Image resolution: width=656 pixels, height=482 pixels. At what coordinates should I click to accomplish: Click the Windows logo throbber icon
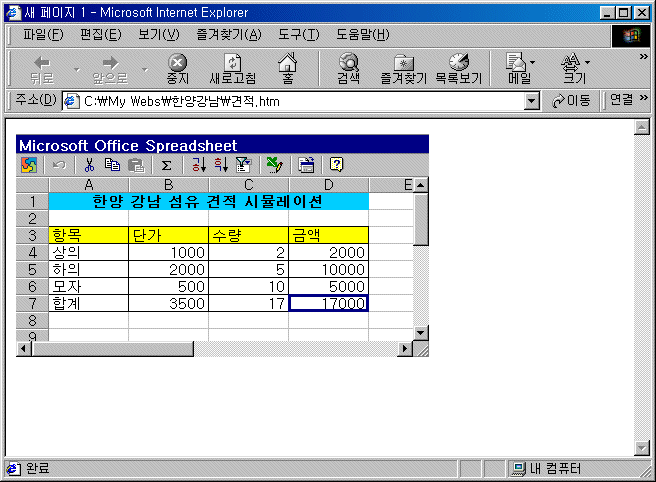[x=631, y=36]
